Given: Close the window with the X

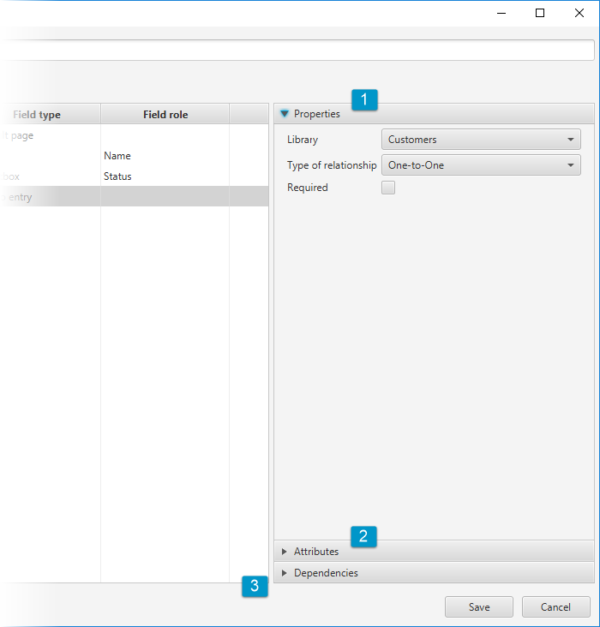Looking at the screenshot, I should (579, 13).
